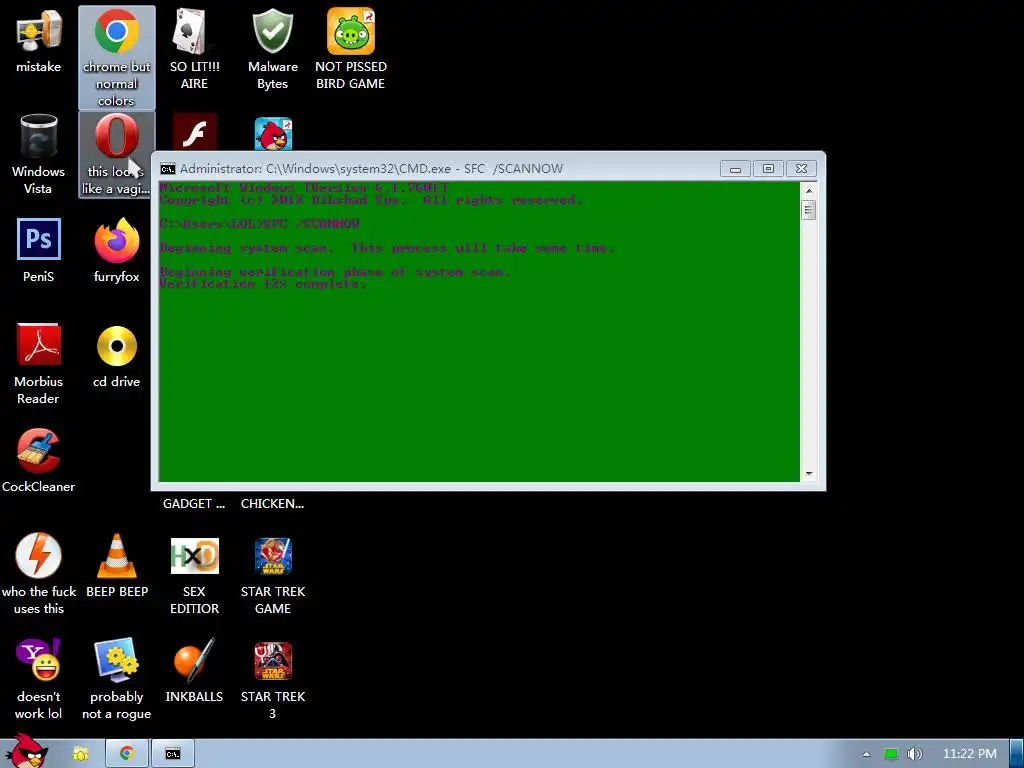Launch the 'furryfox' Firefox icon
The width and height of the screenshot is (1024, 768).
116,251
